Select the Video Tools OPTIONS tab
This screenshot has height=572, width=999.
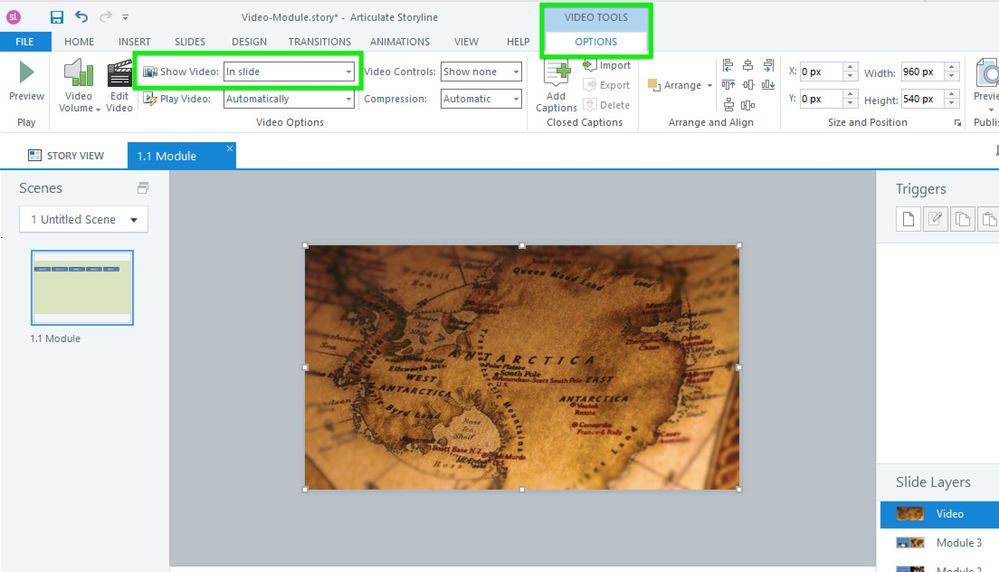596,41
